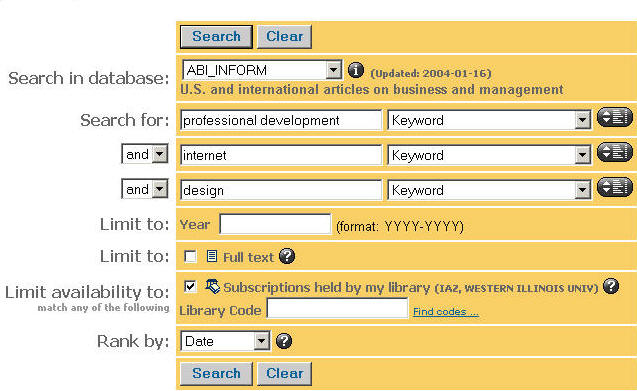The height and width of the screenshot is (391, 637).
Task: Open Keyword dropdown for professional development
Action: 489,120
